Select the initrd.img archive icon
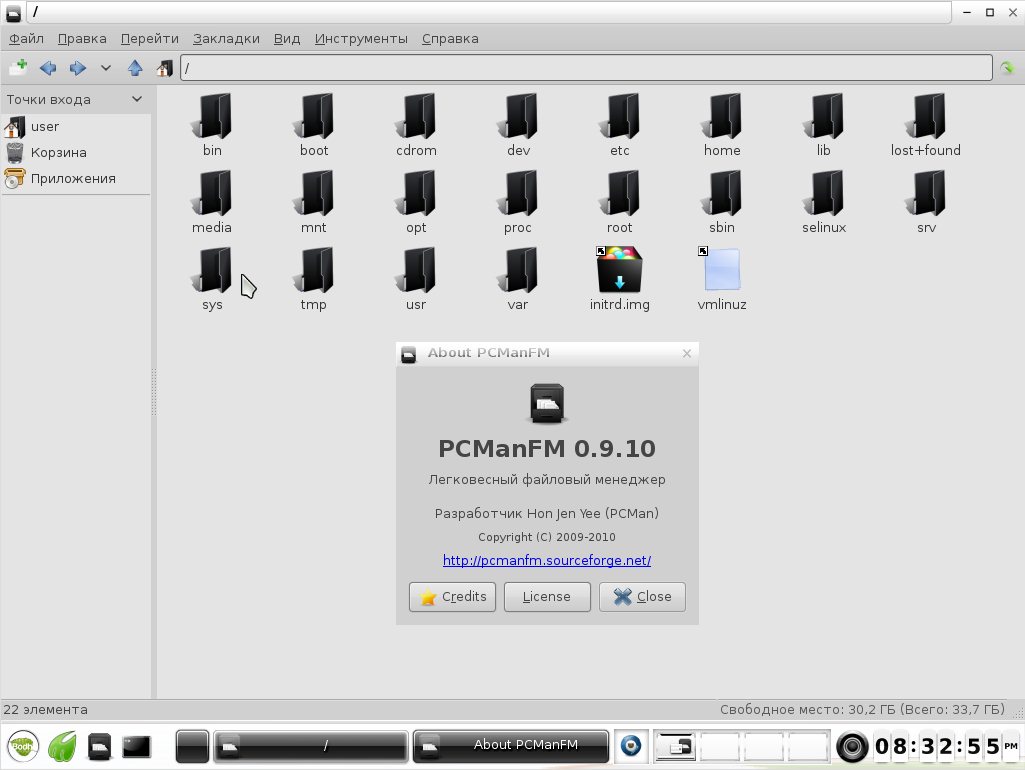This screenshot has width=1025, height=770. (x=619, y=271)
